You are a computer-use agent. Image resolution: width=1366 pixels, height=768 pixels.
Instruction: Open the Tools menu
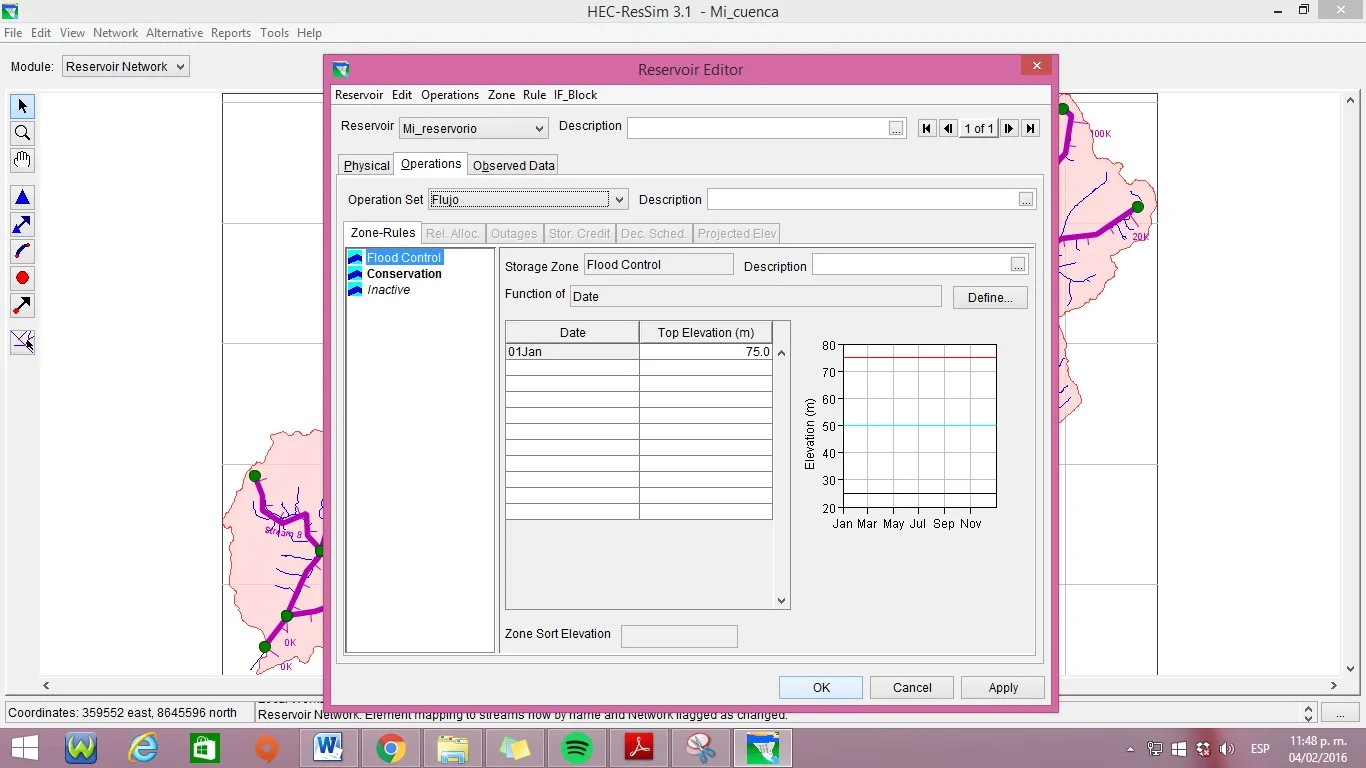pyautogui.click(x=275, y=33)
